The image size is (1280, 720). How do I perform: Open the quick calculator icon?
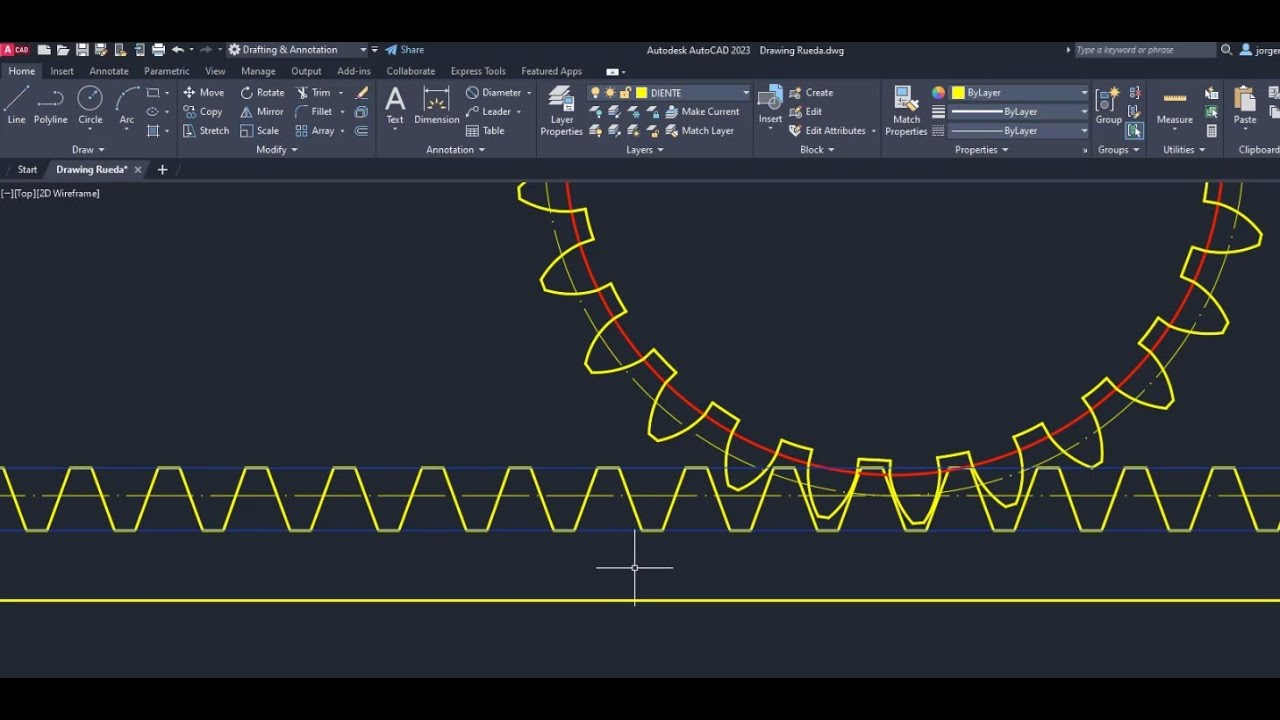point(1211,130)
